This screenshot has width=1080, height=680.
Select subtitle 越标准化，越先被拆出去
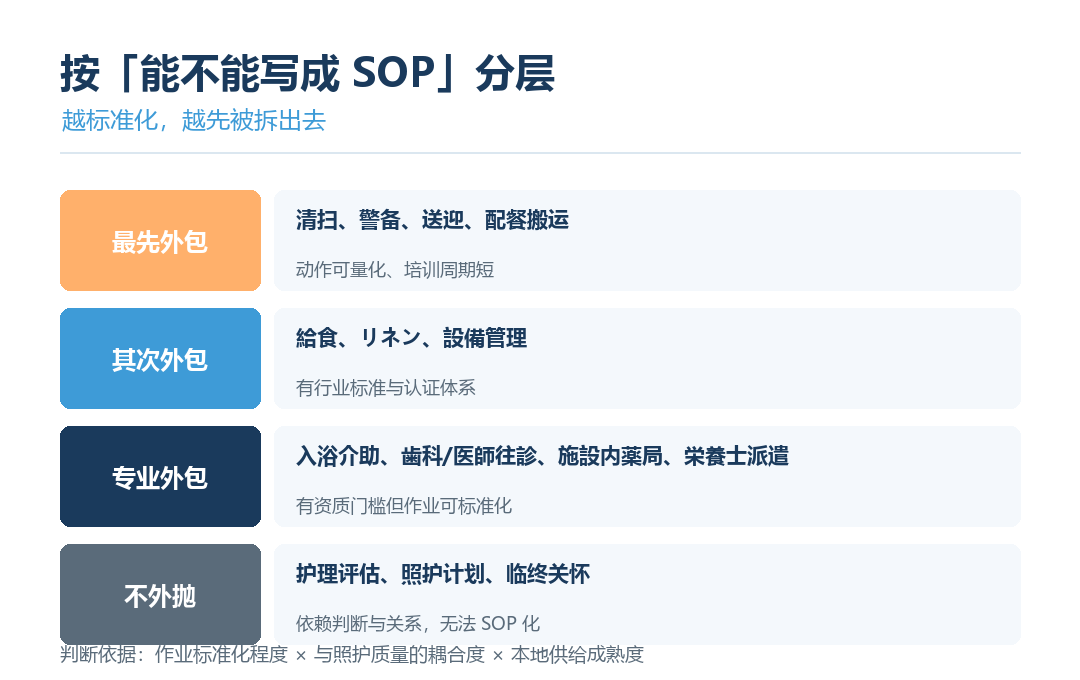tap(193, 121)
